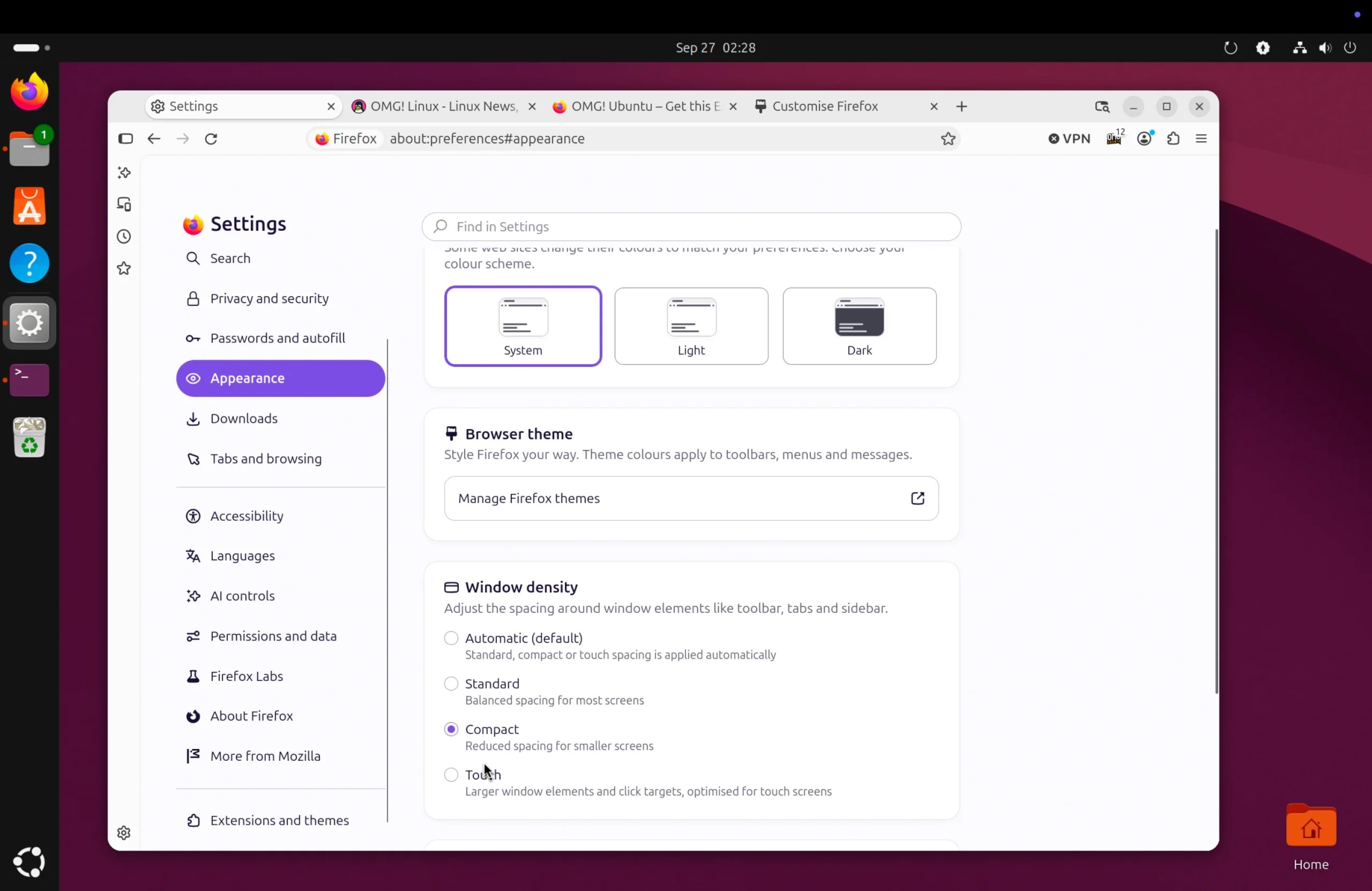
Task: Open More from Mozilla
Action: pyautogui.click(x=281, y=756)
